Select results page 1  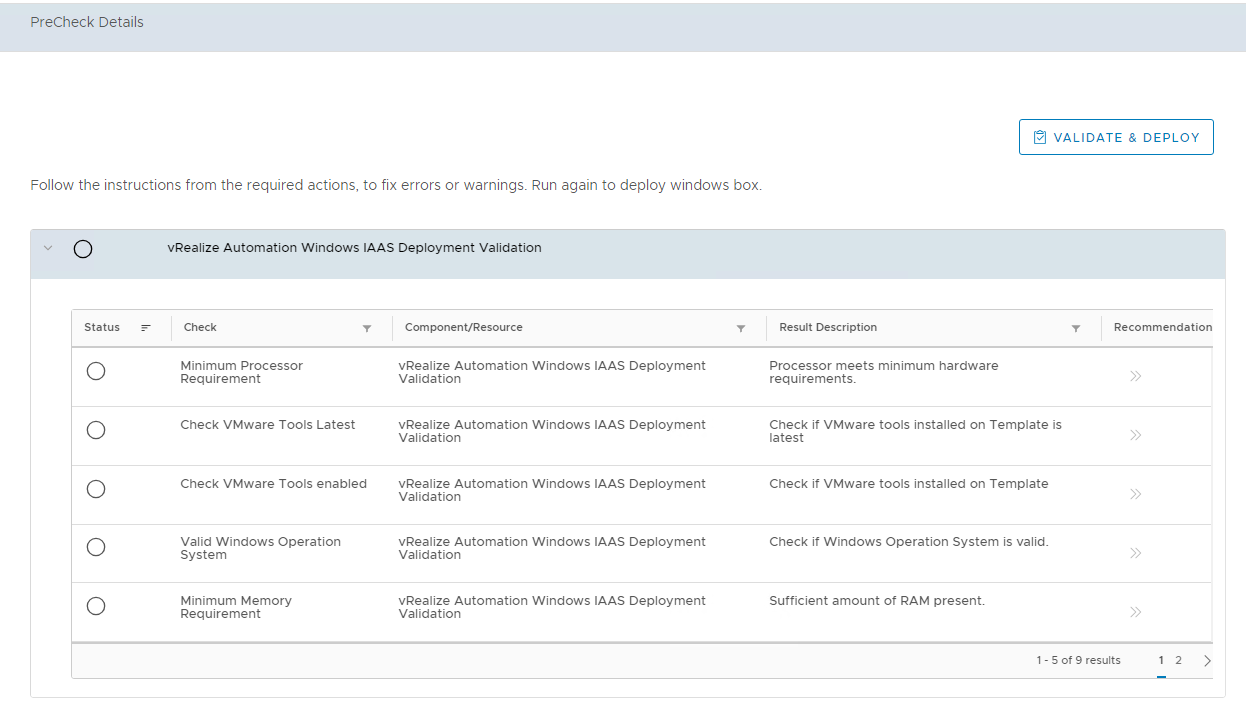(1161, 661)
